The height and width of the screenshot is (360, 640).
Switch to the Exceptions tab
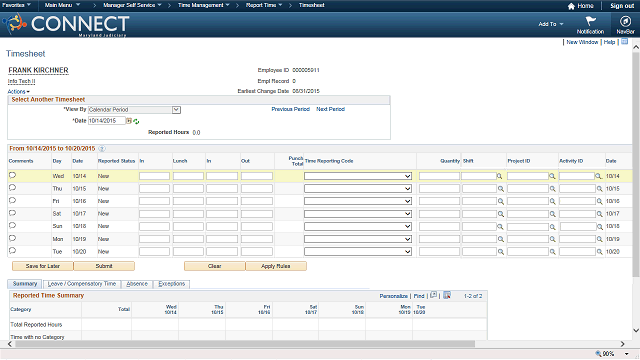coord(172,284)
